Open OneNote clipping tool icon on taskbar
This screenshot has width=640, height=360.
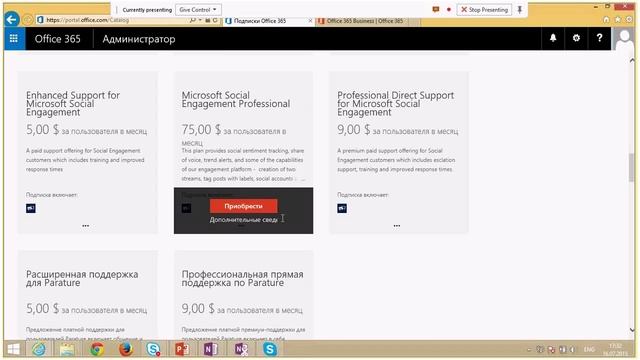click(x=241, y=349)
